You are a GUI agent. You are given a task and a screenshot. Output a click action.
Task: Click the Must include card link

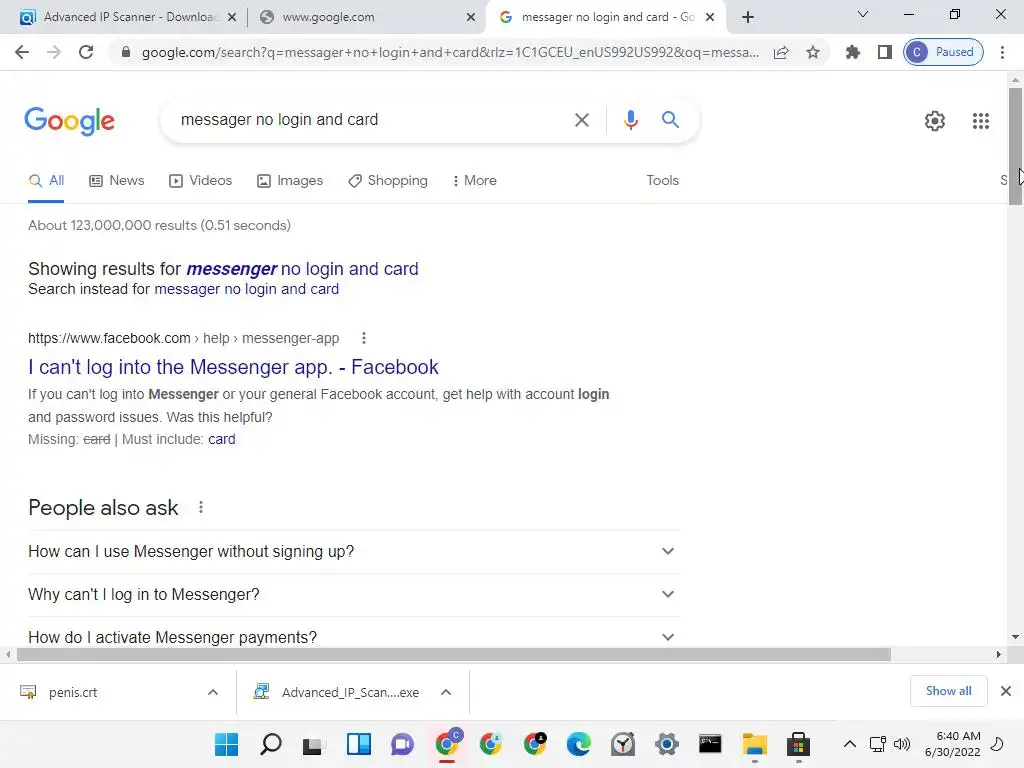tap(221, 440)
